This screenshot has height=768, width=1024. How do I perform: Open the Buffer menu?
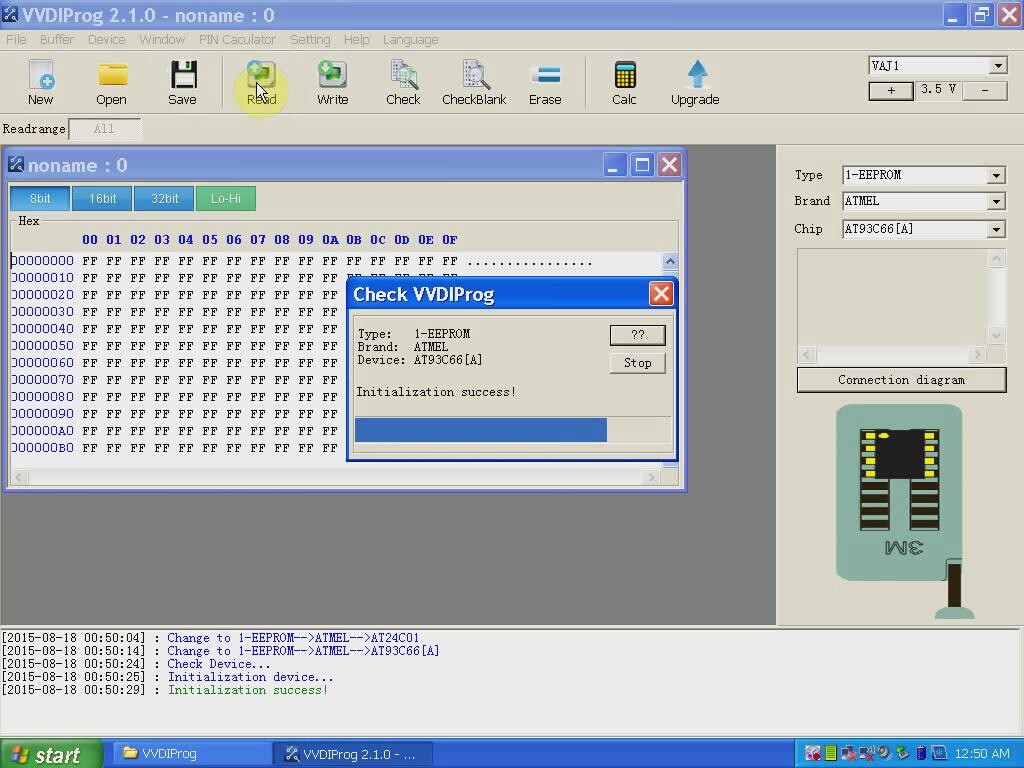coord(56,39)
